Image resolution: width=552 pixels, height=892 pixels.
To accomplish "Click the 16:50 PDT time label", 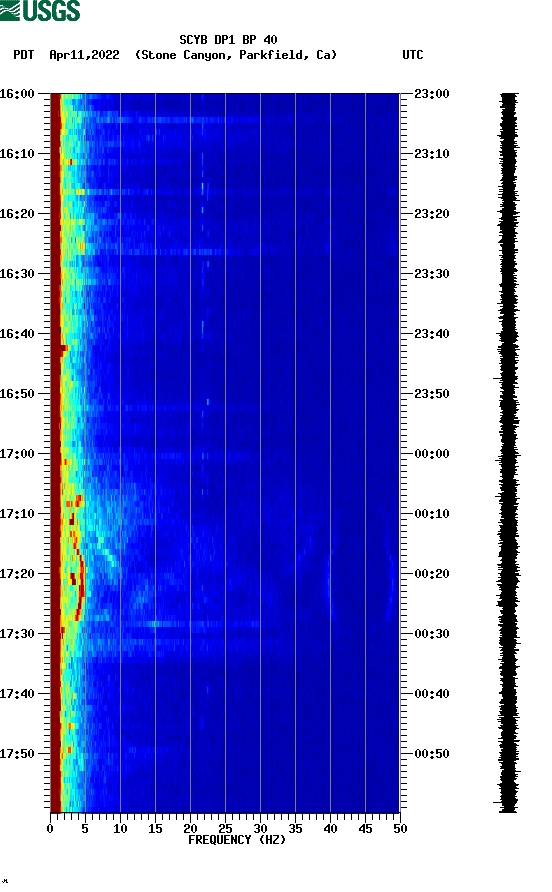I will click(17, 394).
